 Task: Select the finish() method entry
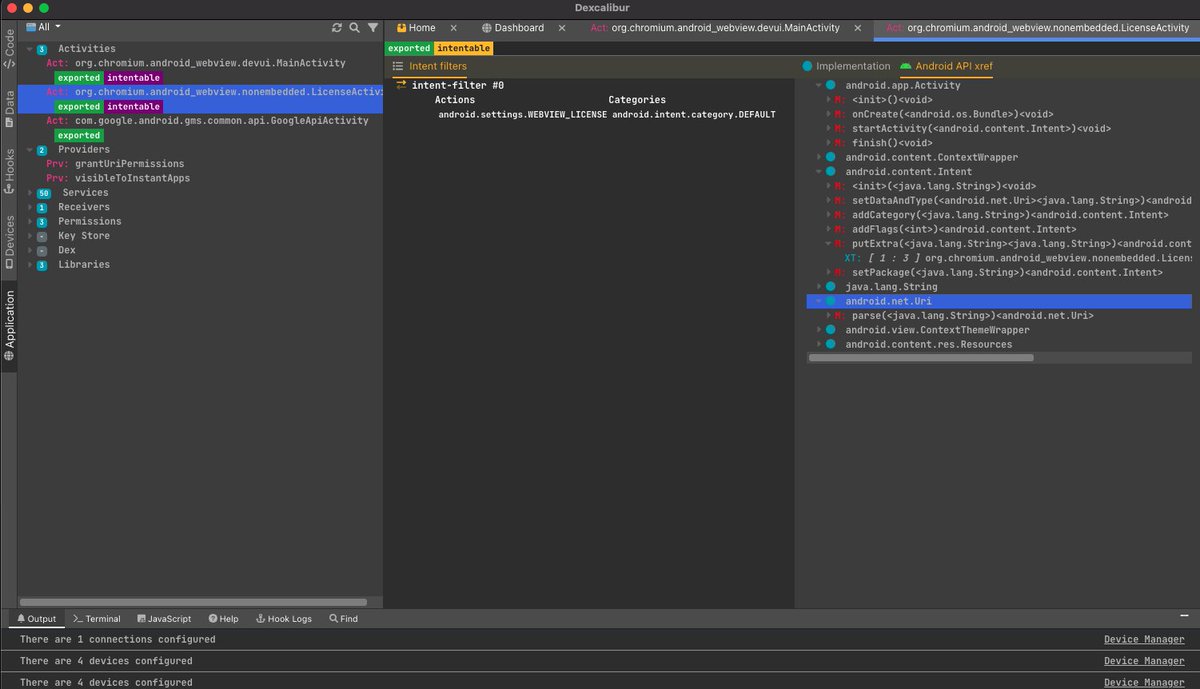pos(884,143)
